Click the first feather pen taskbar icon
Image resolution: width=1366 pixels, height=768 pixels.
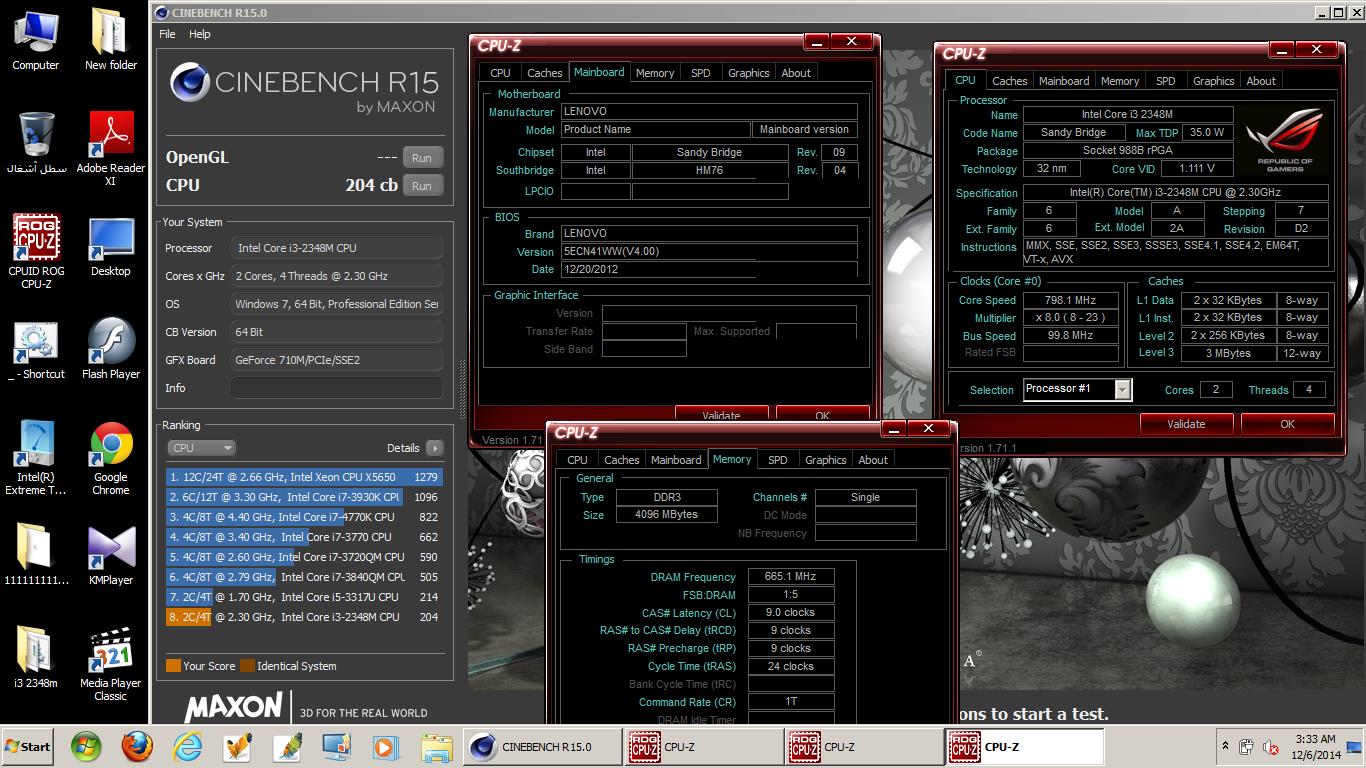(x=237, y=746)
